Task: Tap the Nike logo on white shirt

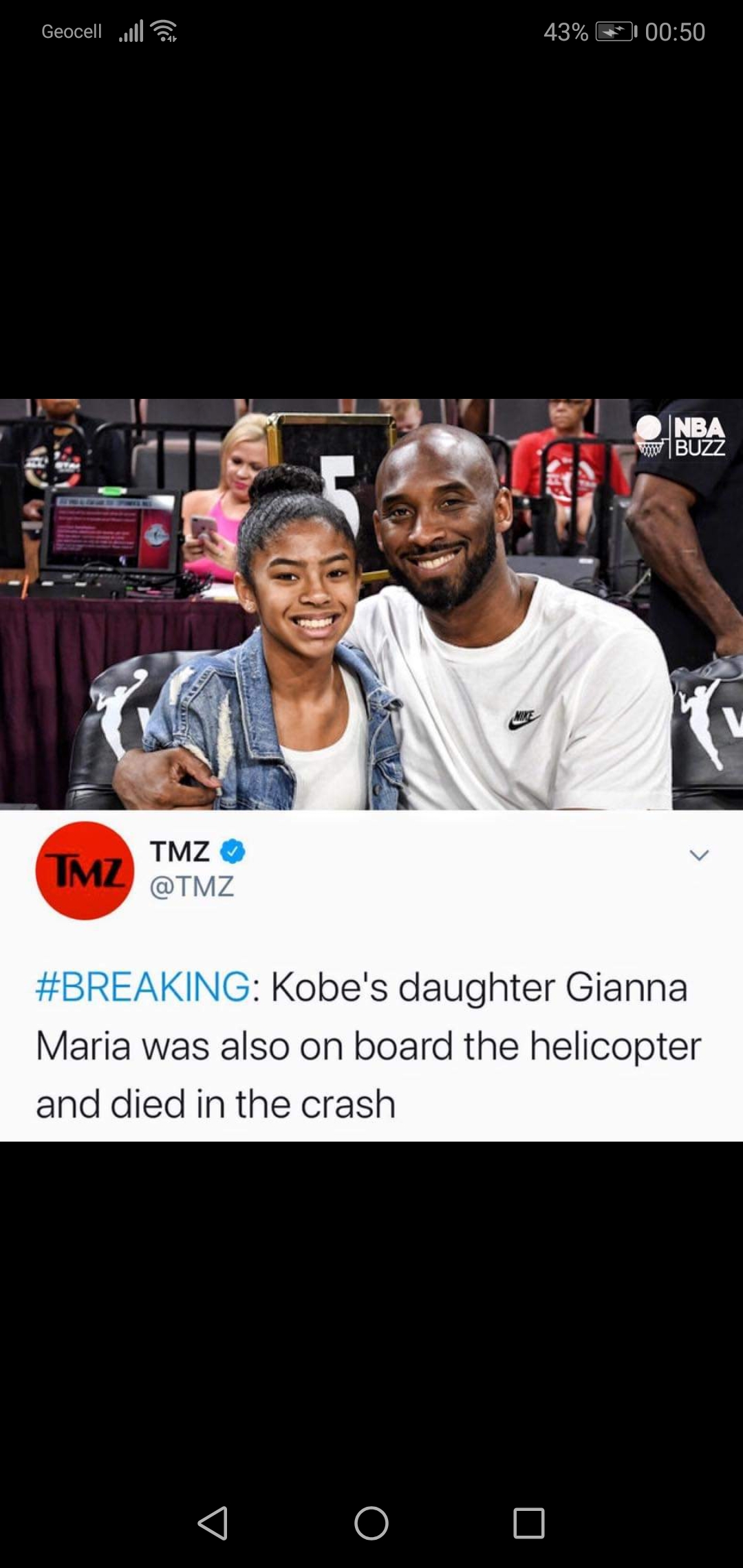Action: pos(524,719)
